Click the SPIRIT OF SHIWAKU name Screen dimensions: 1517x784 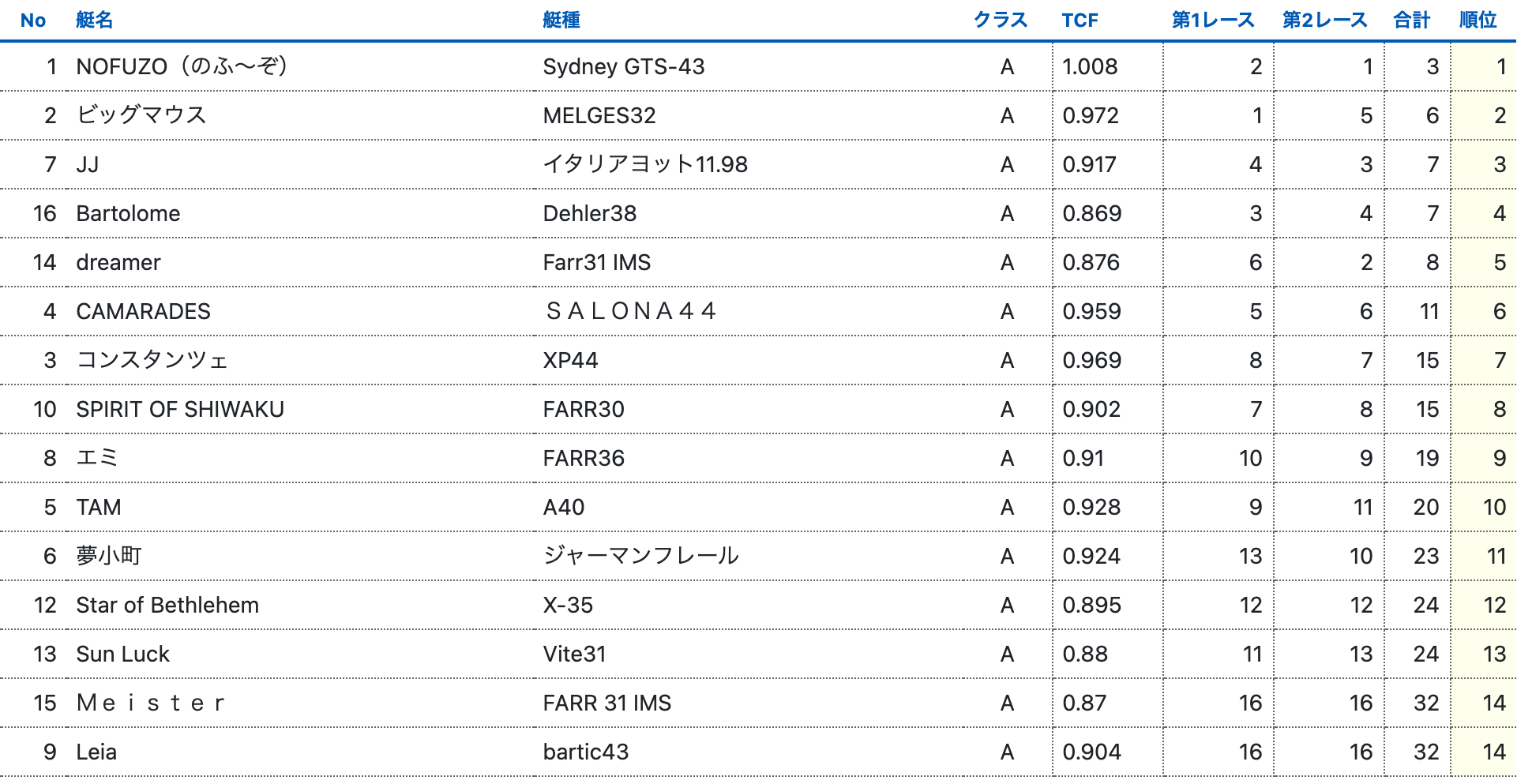click(180, 409)
